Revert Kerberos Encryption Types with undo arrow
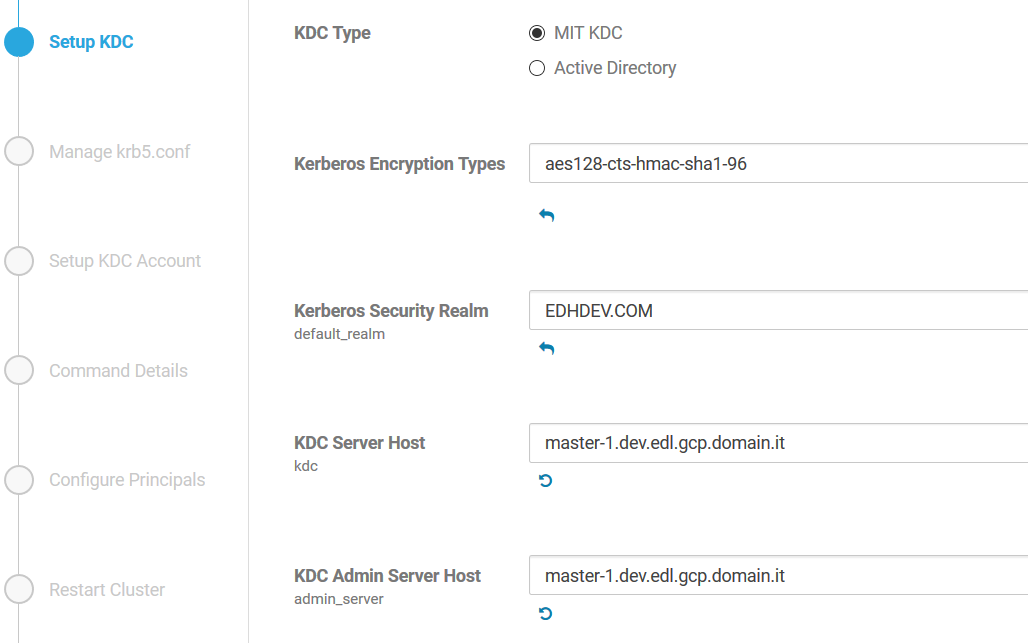Image resolution: width=1028 pixels, height=643 pixels. [x=547, y=215]
